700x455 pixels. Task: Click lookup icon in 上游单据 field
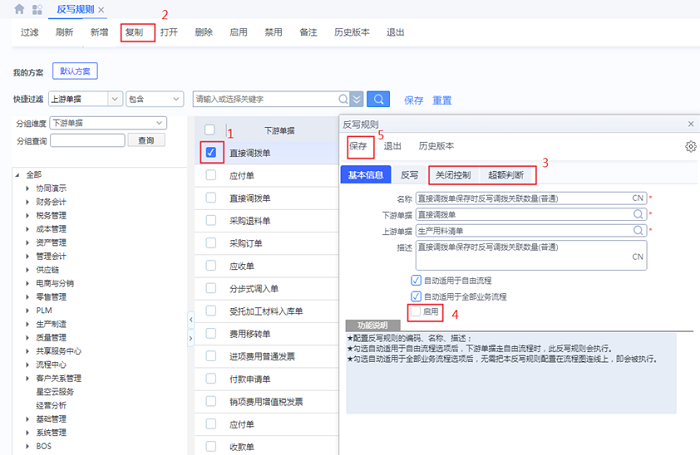(637, 230)
